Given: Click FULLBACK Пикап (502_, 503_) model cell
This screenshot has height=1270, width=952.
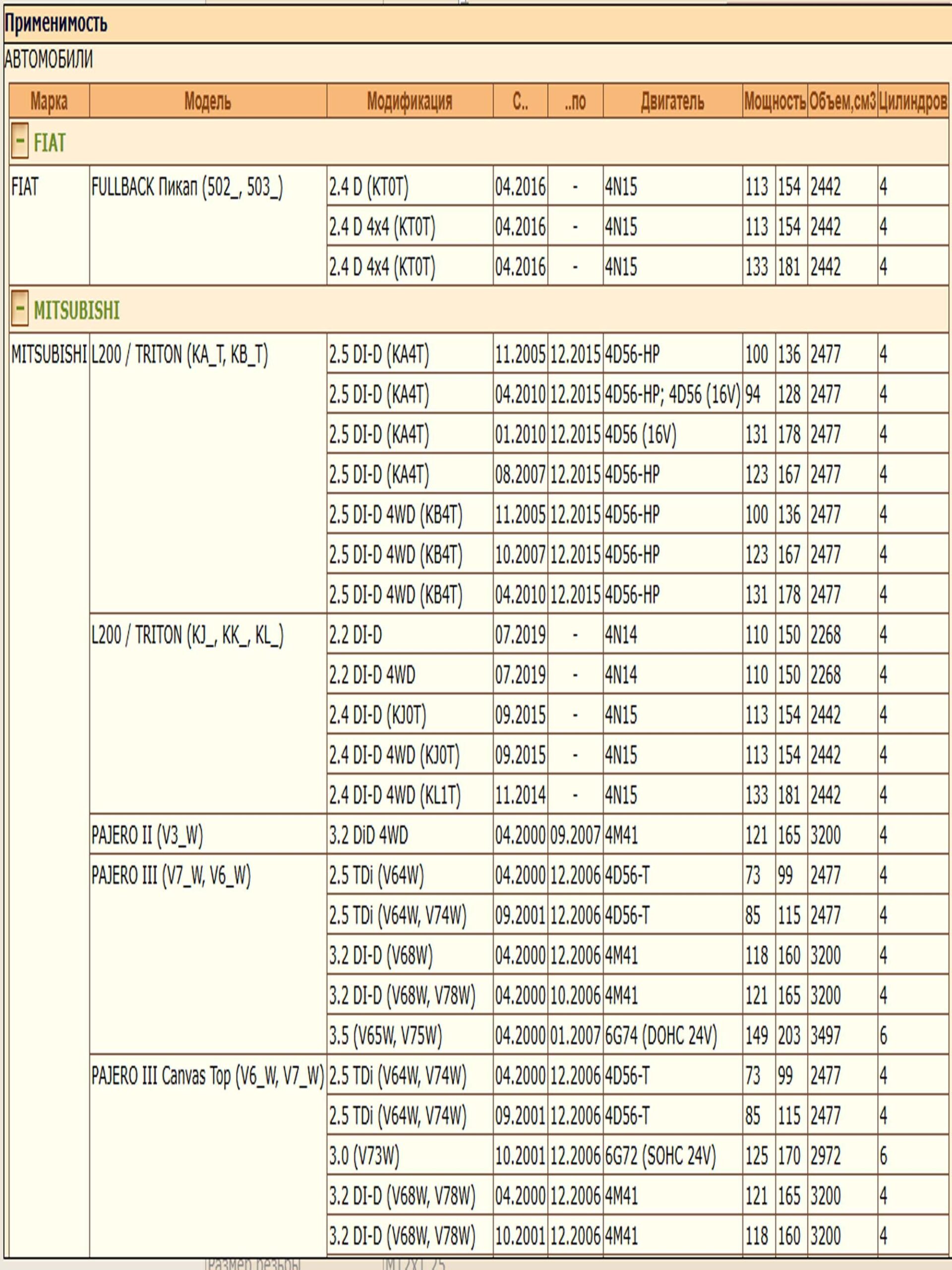Looking at the screenshot, I should tap(187, 187).
